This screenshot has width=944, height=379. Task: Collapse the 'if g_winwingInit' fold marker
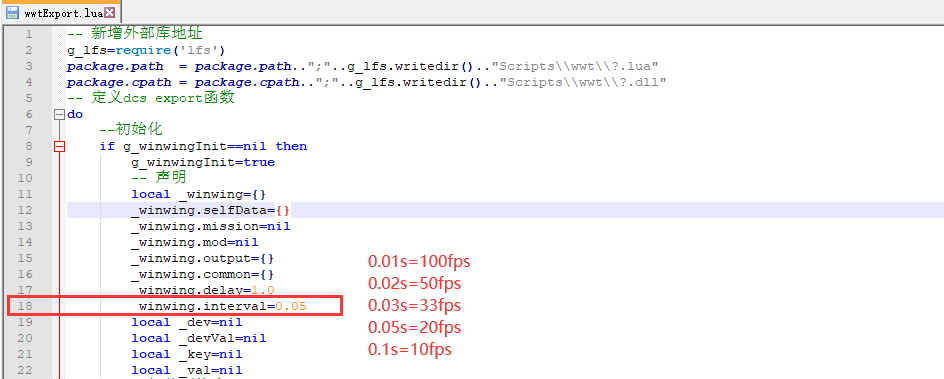[x=59, y=146]
